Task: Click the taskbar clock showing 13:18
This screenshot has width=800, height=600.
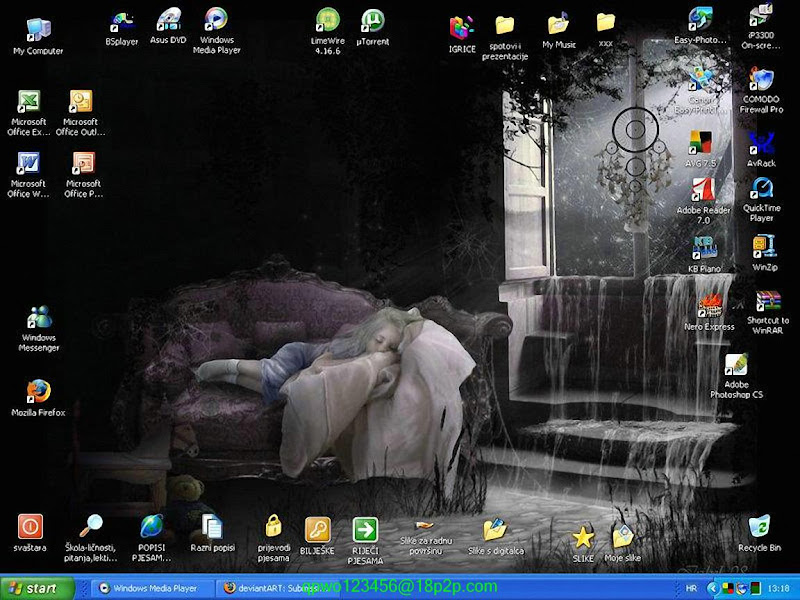Action: [778, 588]
